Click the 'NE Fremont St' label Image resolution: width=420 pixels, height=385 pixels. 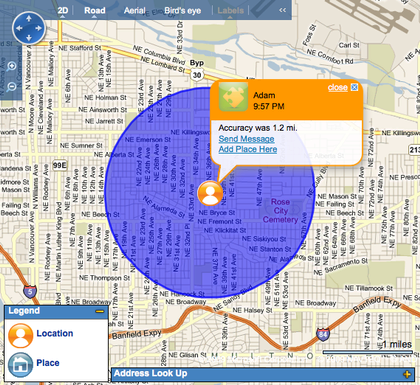219,221
